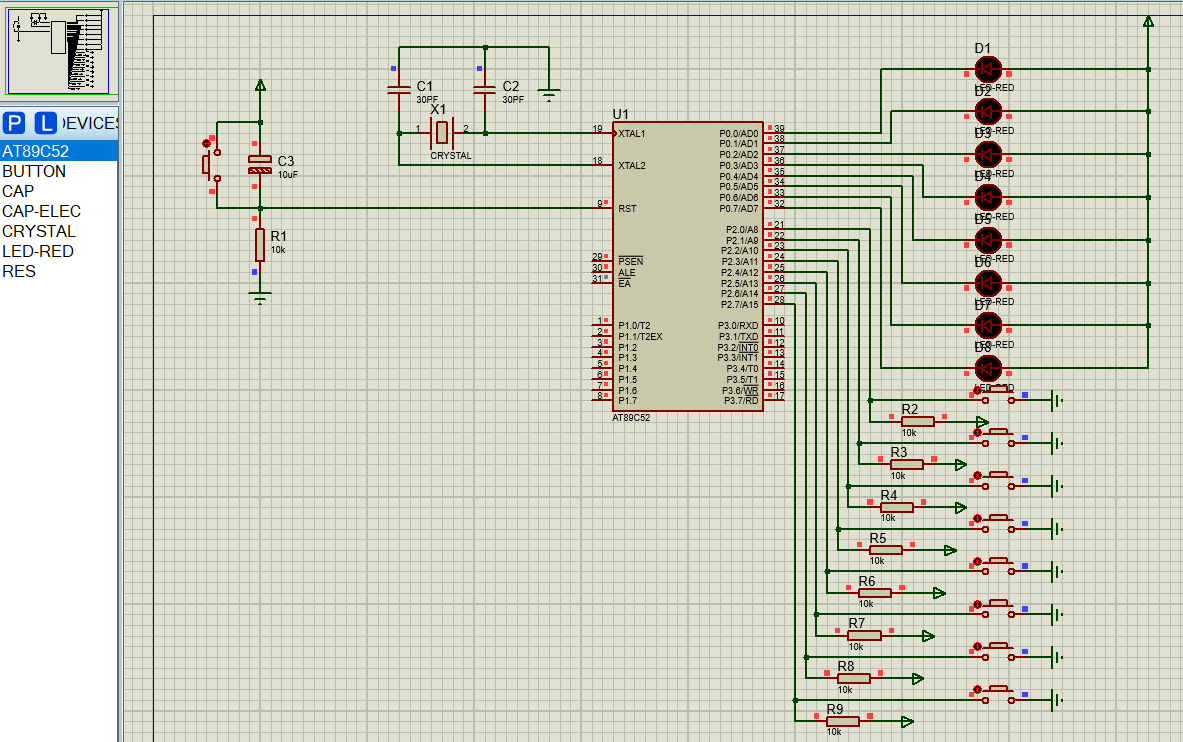This screenshot has height=742, width=1183.
Task: Click the R1 10k resistor
Action: [x=260, y=245]
